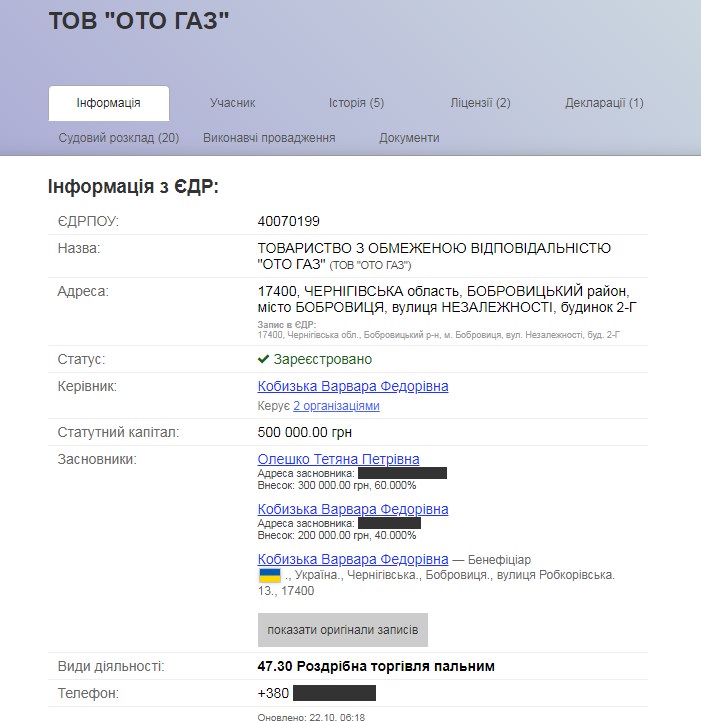Open the Інформація tab
The height and width of the screenshot is (721, 701).
pos(109,103)
